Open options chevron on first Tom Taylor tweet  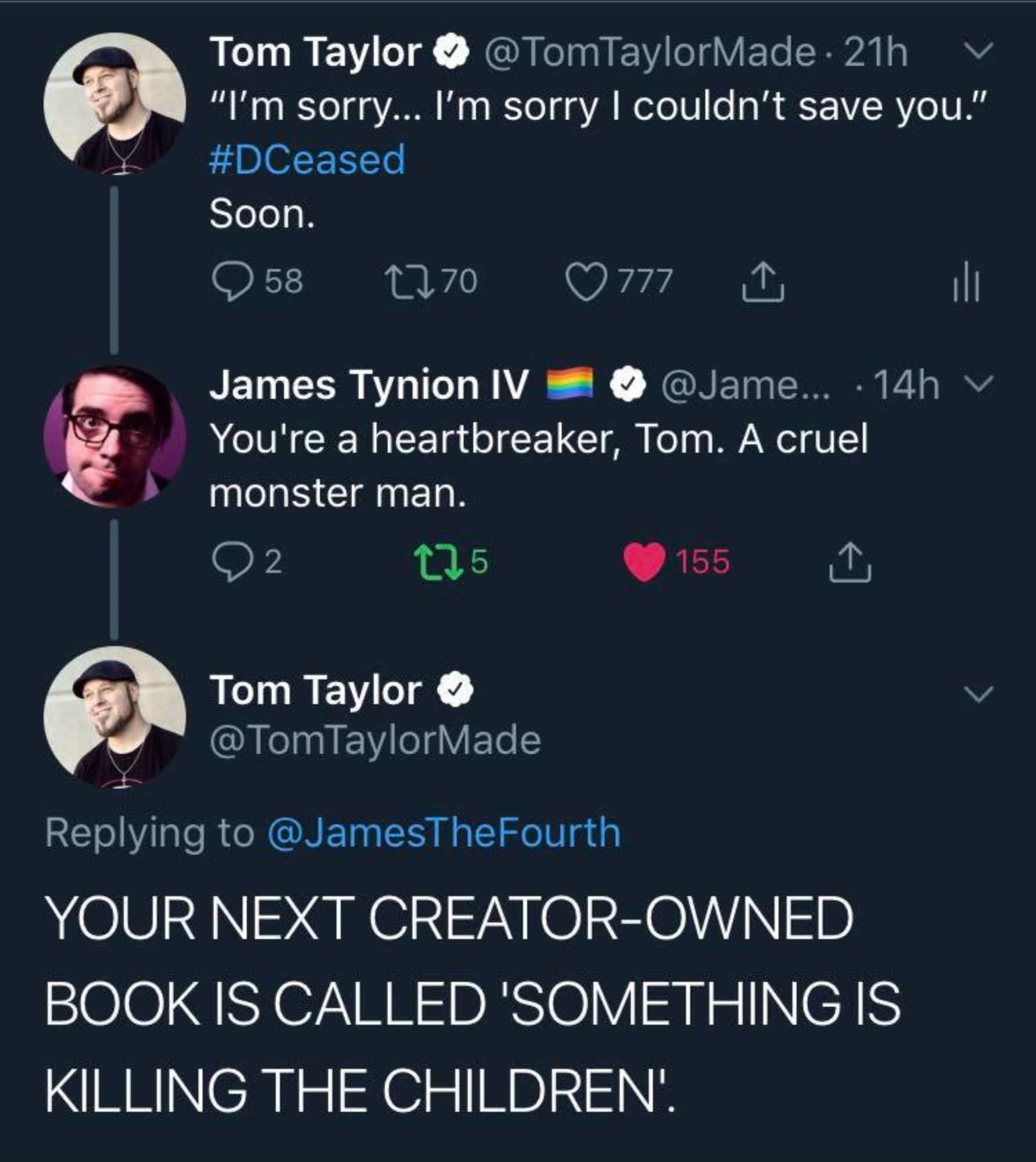pyautogui.click(x=979, y=52)
